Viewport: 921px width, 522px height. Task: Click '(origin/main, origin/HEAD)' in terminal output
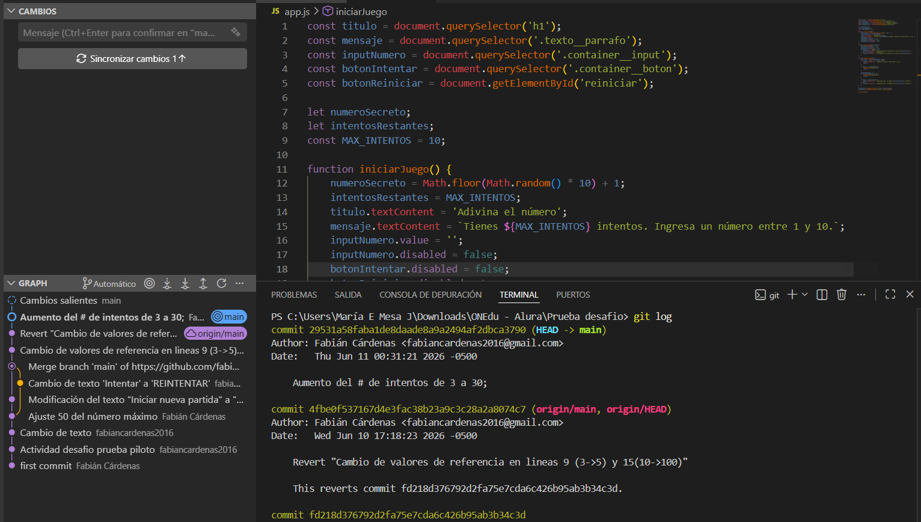click(601, 409)
